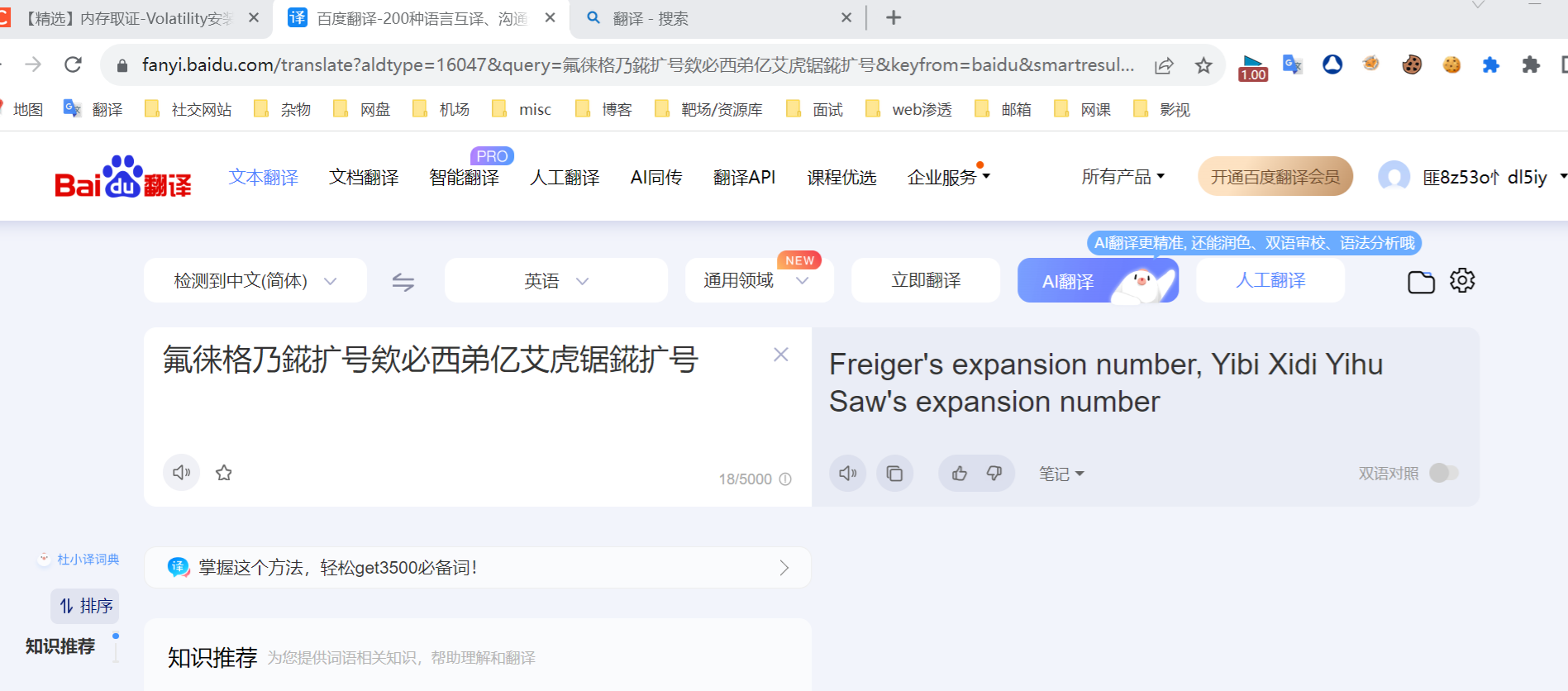Click the Baidu Translate logo
The width and height of the screenshot is (1568, 691).
[x=123, y=177]
